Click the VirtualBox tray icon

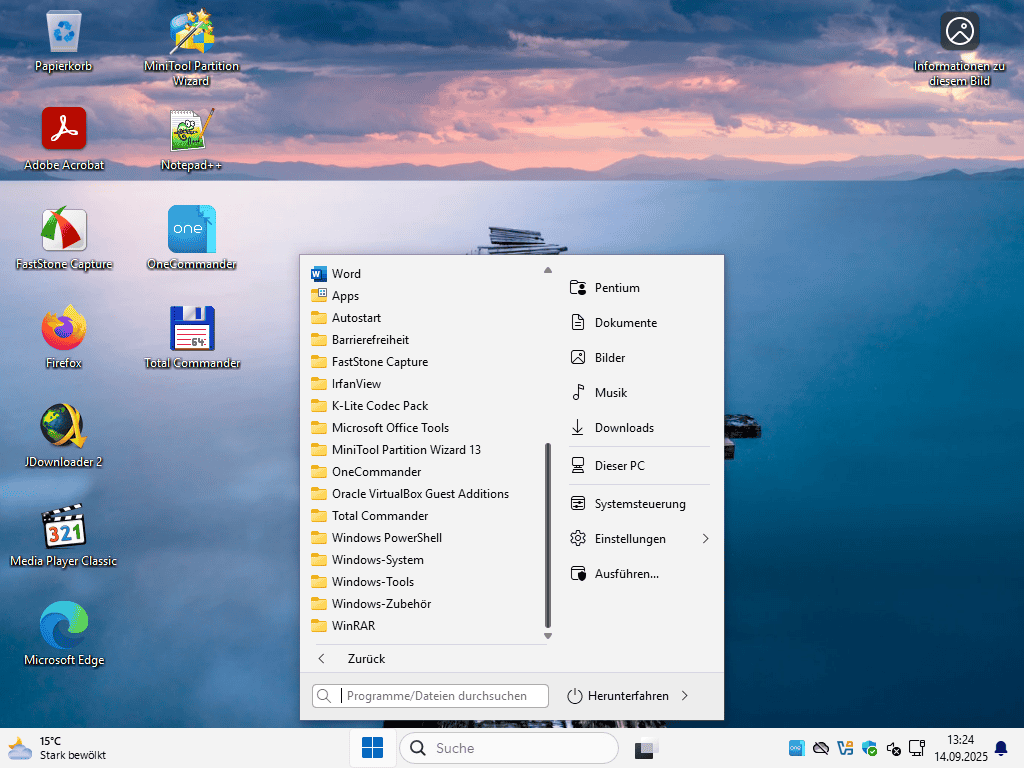click(845, 748)
